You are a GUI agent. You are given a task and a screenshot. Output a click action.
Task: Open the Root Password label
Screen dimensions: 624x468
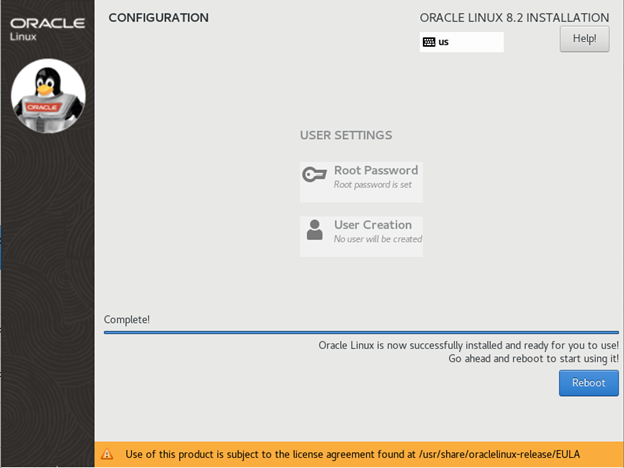click(376, 170)
